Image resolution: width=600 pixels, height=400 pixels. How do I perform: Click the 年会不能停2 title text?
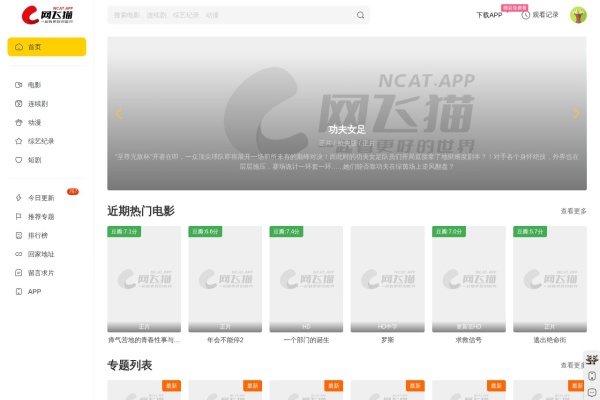(225, 340)
